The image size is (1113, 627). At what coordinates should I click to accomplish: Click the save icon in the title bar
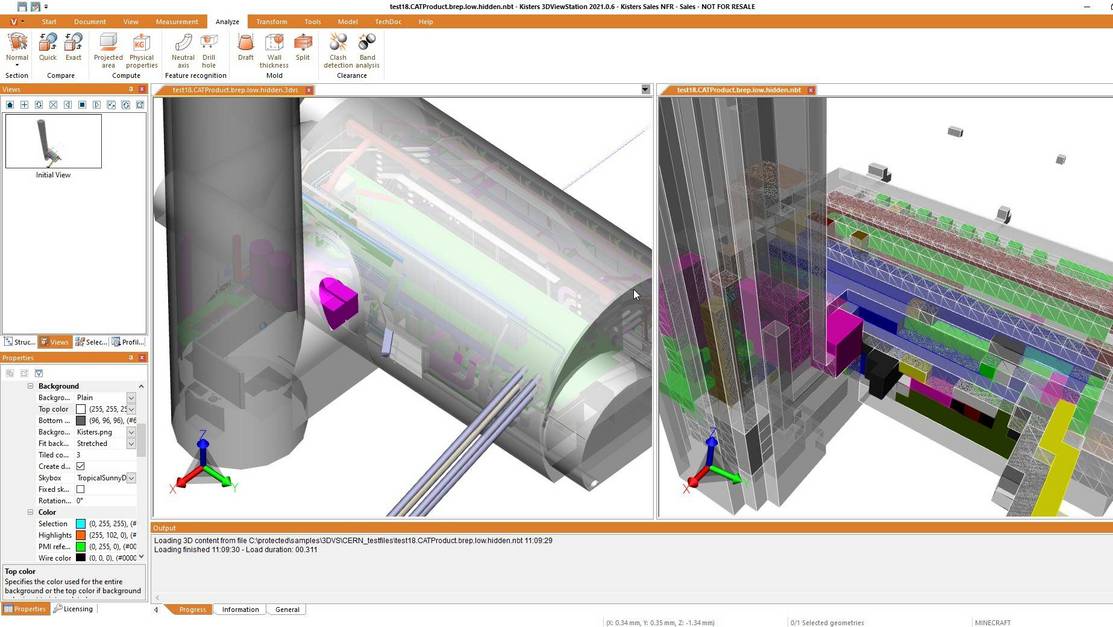21,6
